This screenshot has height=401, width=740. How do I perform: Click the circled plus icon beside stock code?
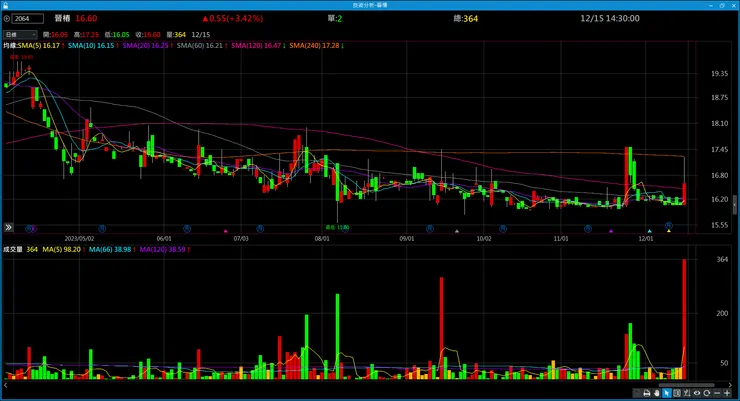7,19
